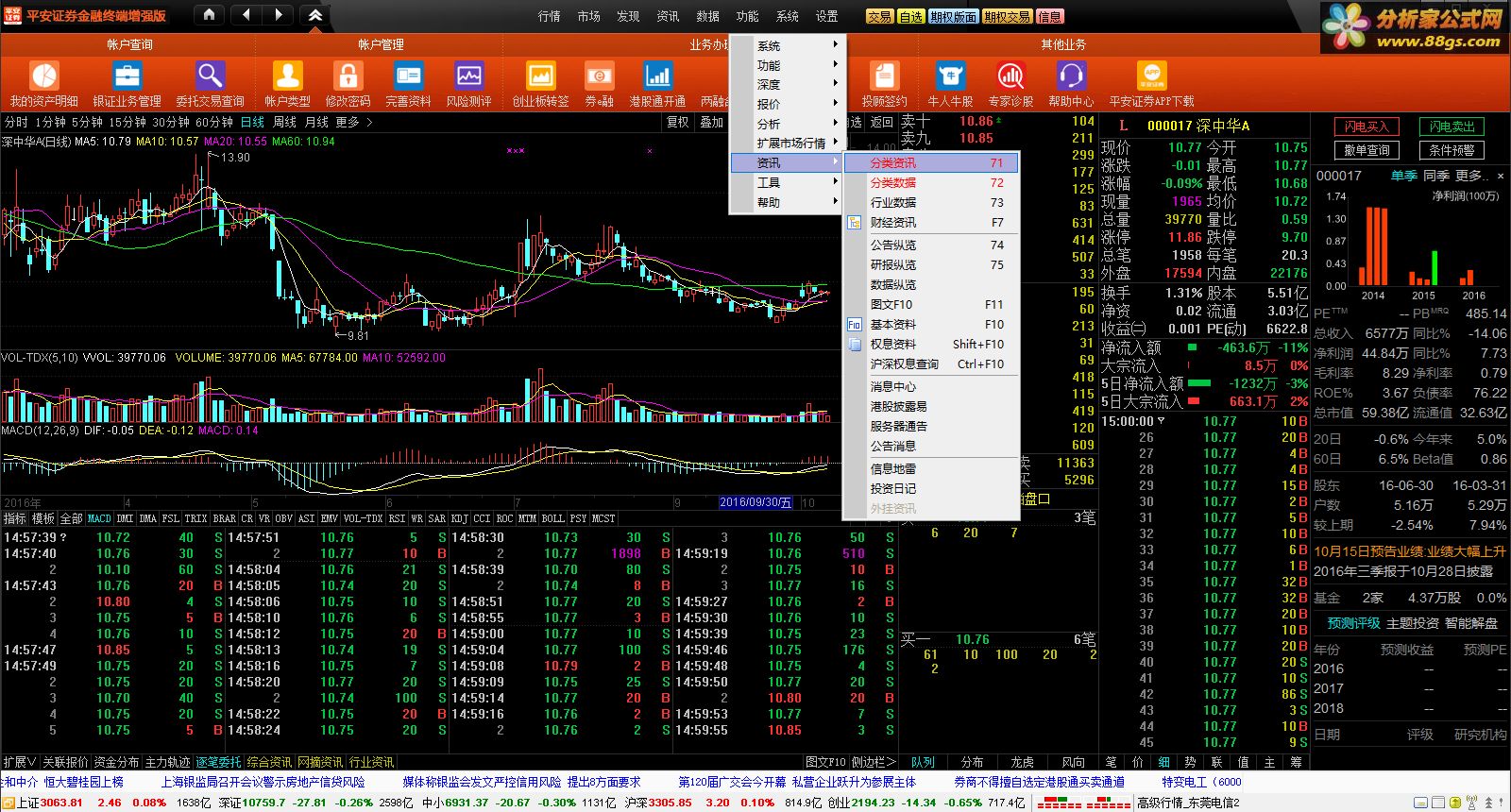This screenshot has width=1511, height=812.
Task: Open 帮助中心 headset icon
Action: click(x=1071, y=76)
